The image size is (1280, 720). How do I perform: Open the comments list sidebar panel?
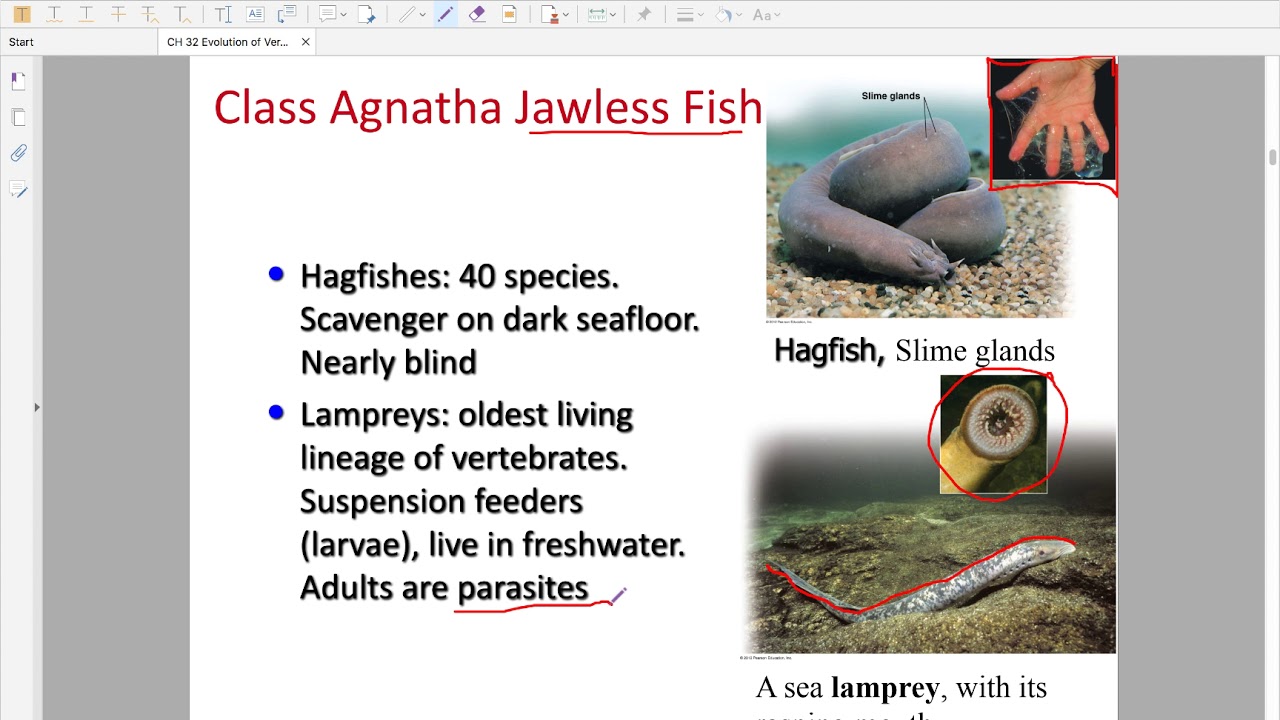[19, 189]
